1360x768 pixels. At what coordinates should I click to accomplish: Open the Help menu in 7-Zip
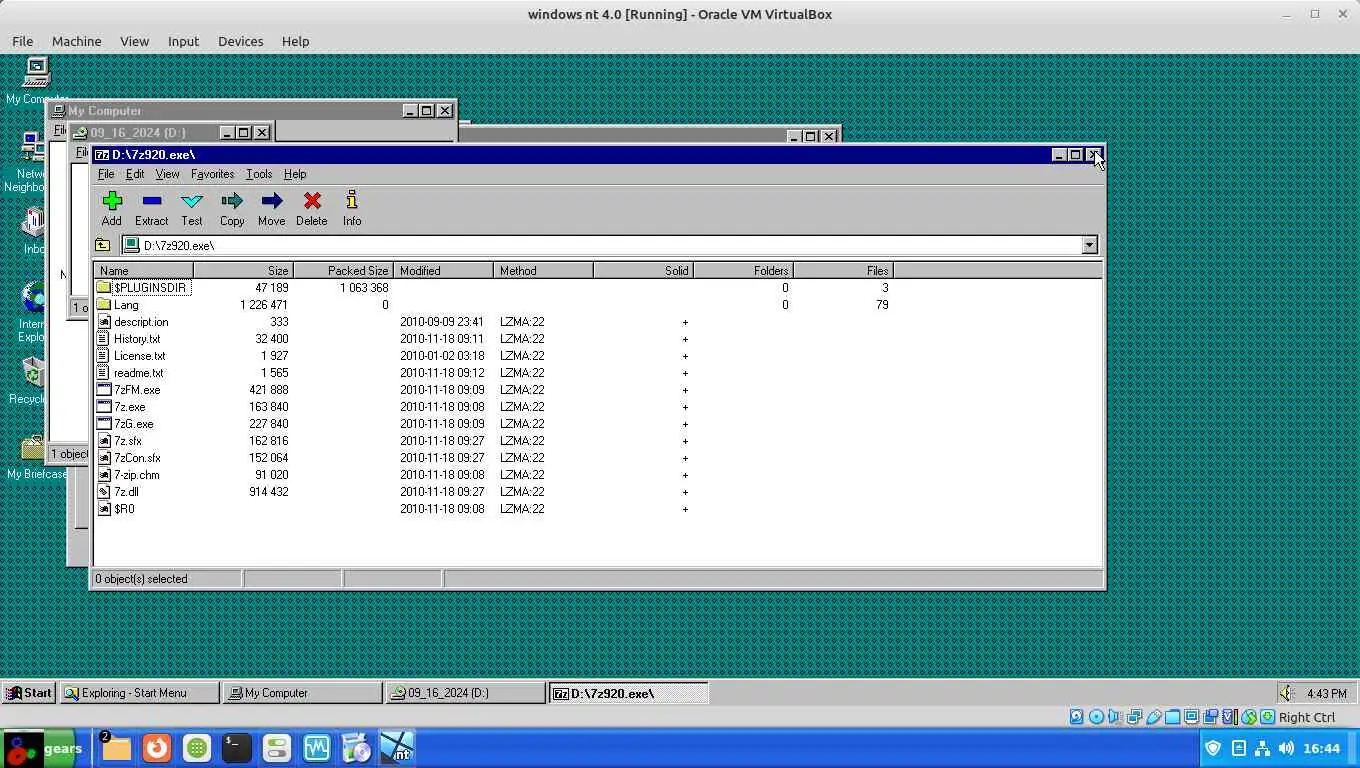click(295, 174)
